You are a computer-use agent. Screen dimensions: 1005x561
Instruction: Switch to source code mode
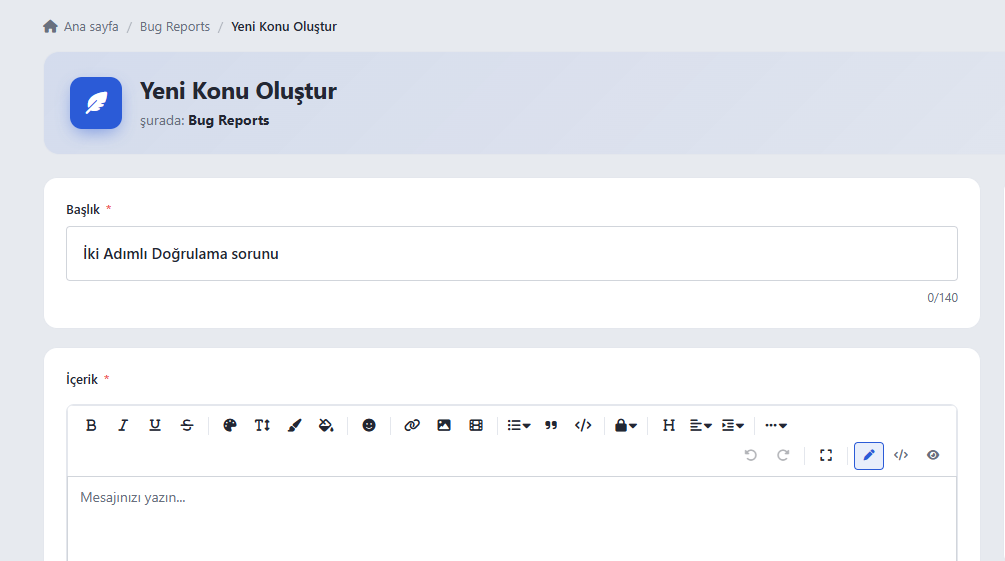coord(901,455)
